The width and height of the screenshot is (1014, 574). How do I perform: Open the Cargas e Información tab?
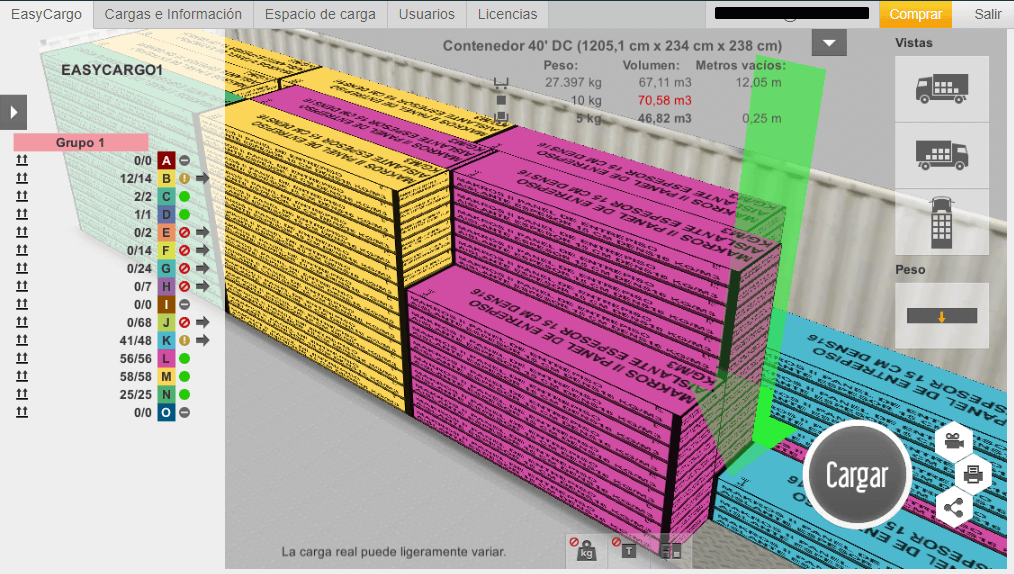pyautogui.click(x=173, y=14)
